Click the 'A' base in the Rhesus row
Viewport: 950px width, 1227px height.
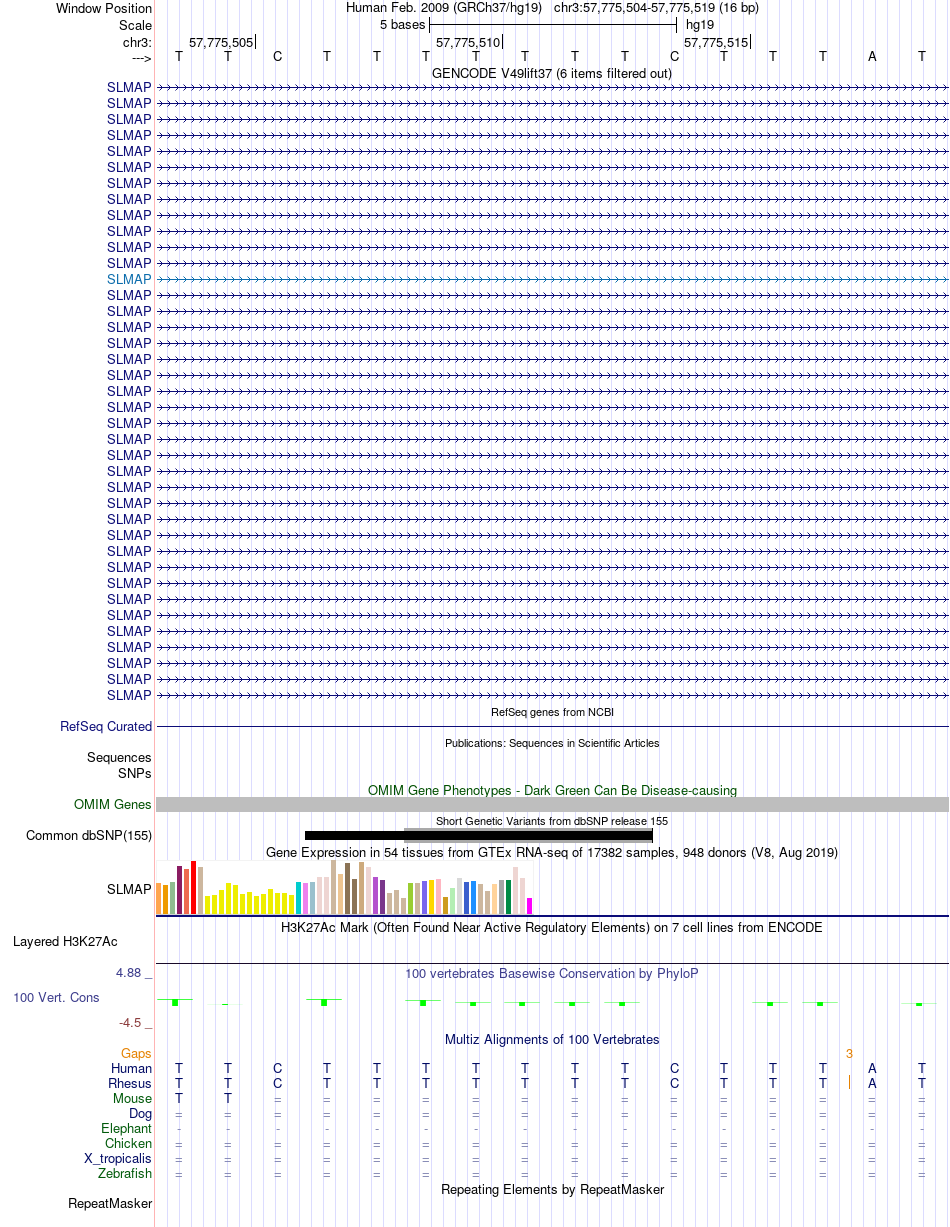[x=872, y=1083]
